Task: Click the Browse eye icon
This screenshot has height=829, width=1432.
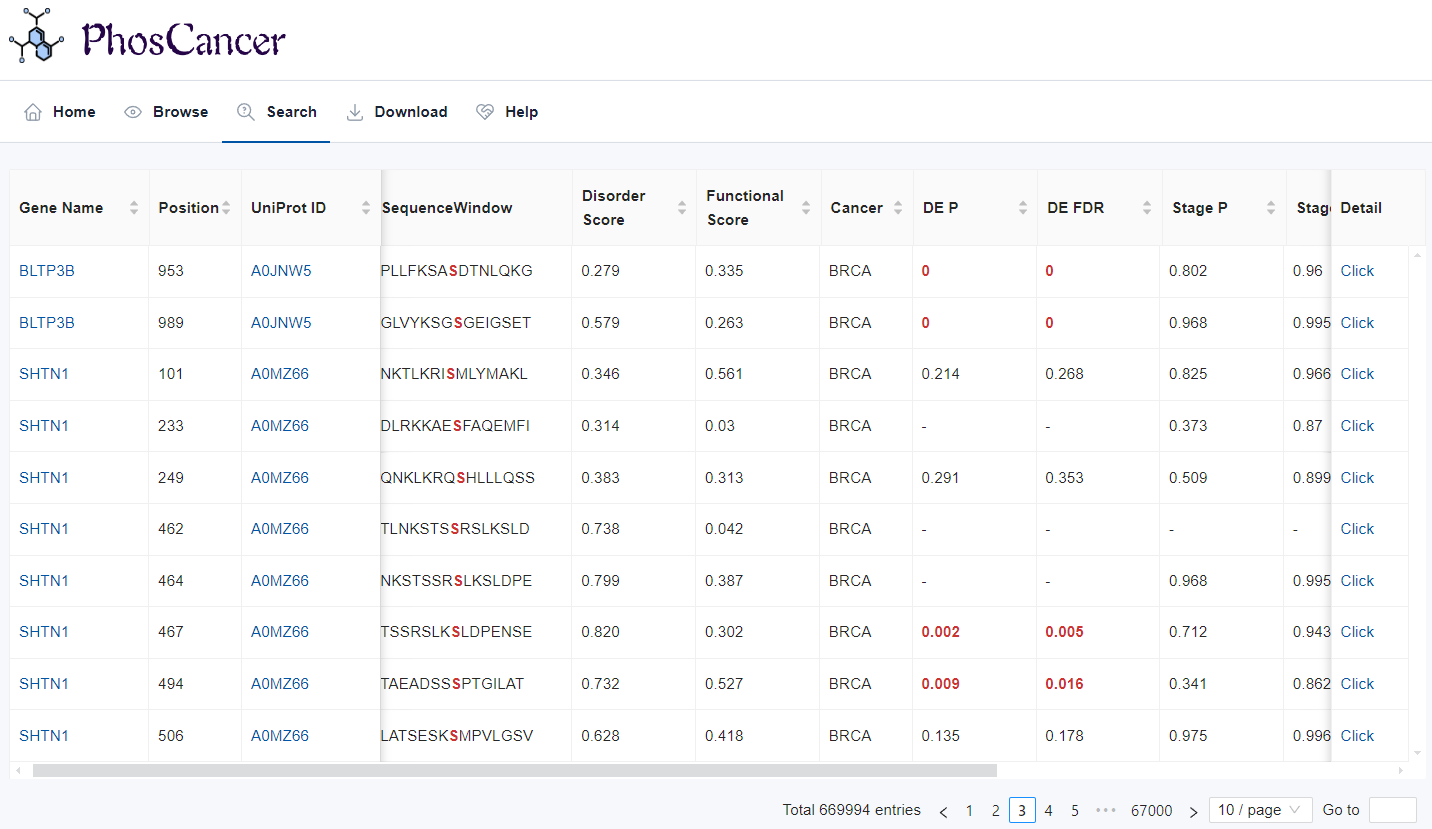Action: (x=133, y=112)
